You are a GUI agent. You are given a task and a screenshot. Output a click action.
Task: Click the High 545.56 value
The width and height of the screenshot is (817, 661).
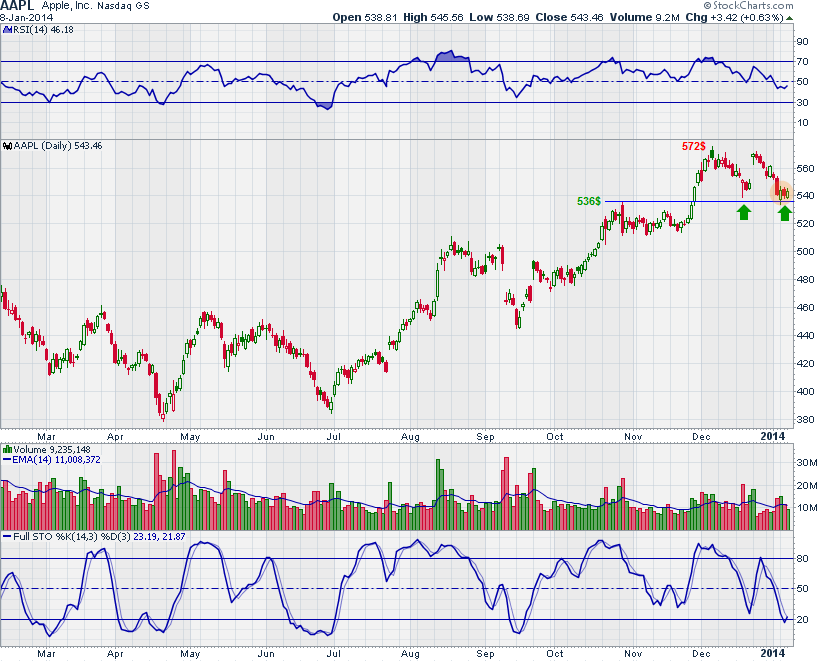click(433, 17)
